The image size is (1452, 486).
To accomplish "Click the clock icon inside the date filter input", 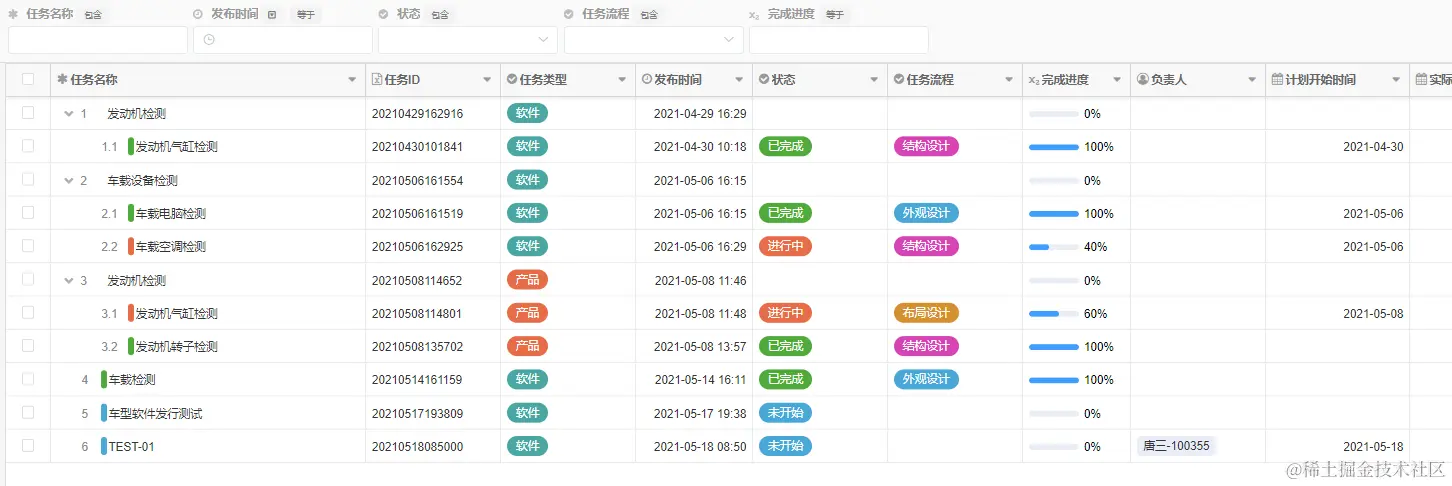I will point(210,40).
